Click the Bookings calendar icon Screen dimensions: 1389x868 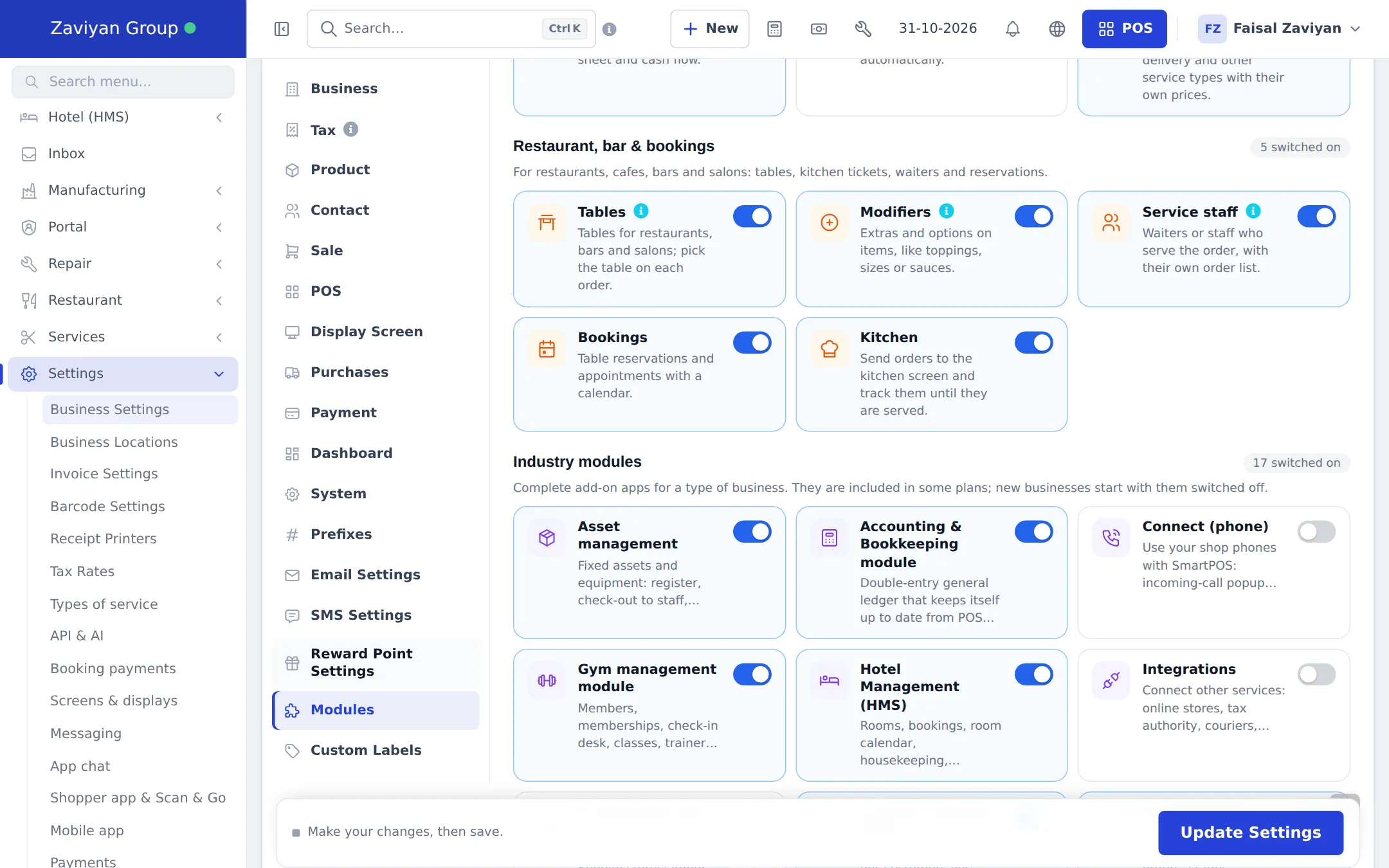[547, 349]
